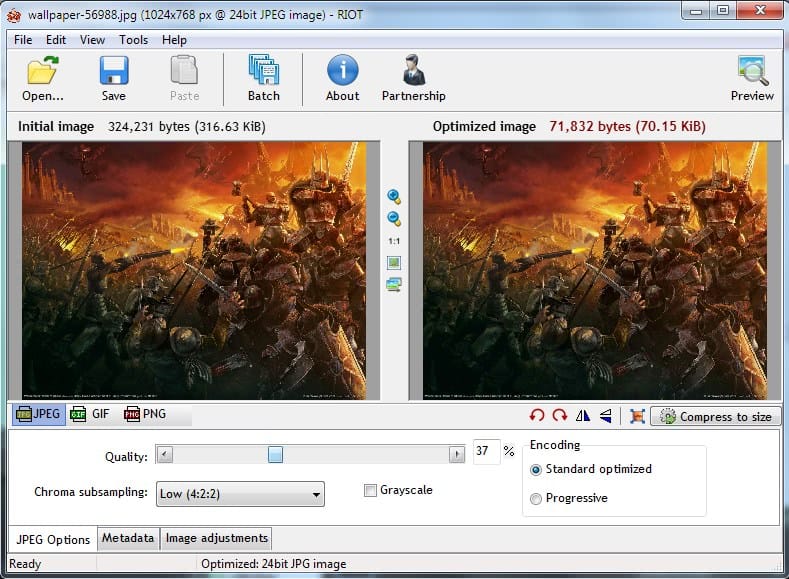Close the RIOT window

click(760, 11)
